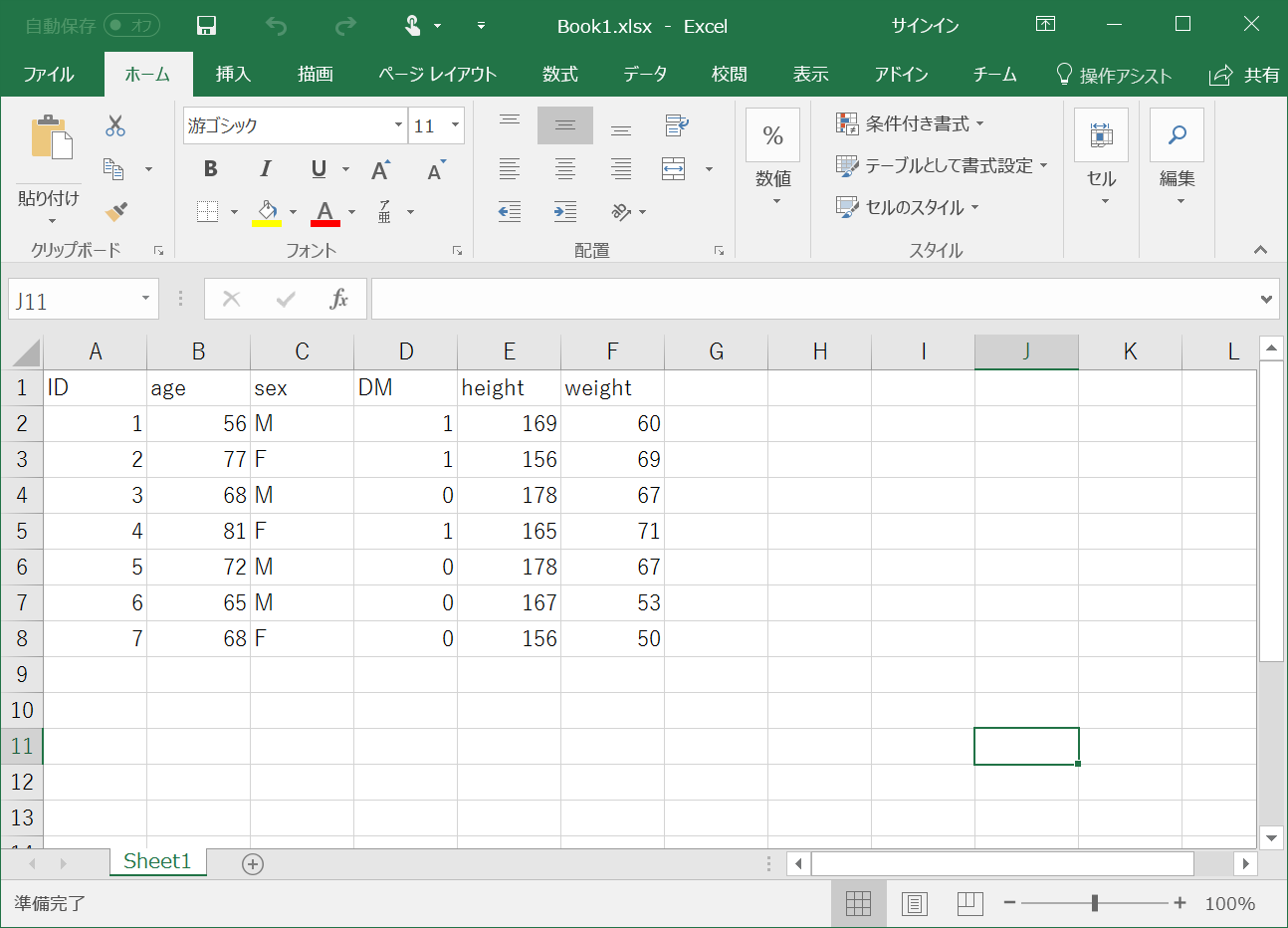Expand Conditional Formatting menu

click(x=910, y=123)
